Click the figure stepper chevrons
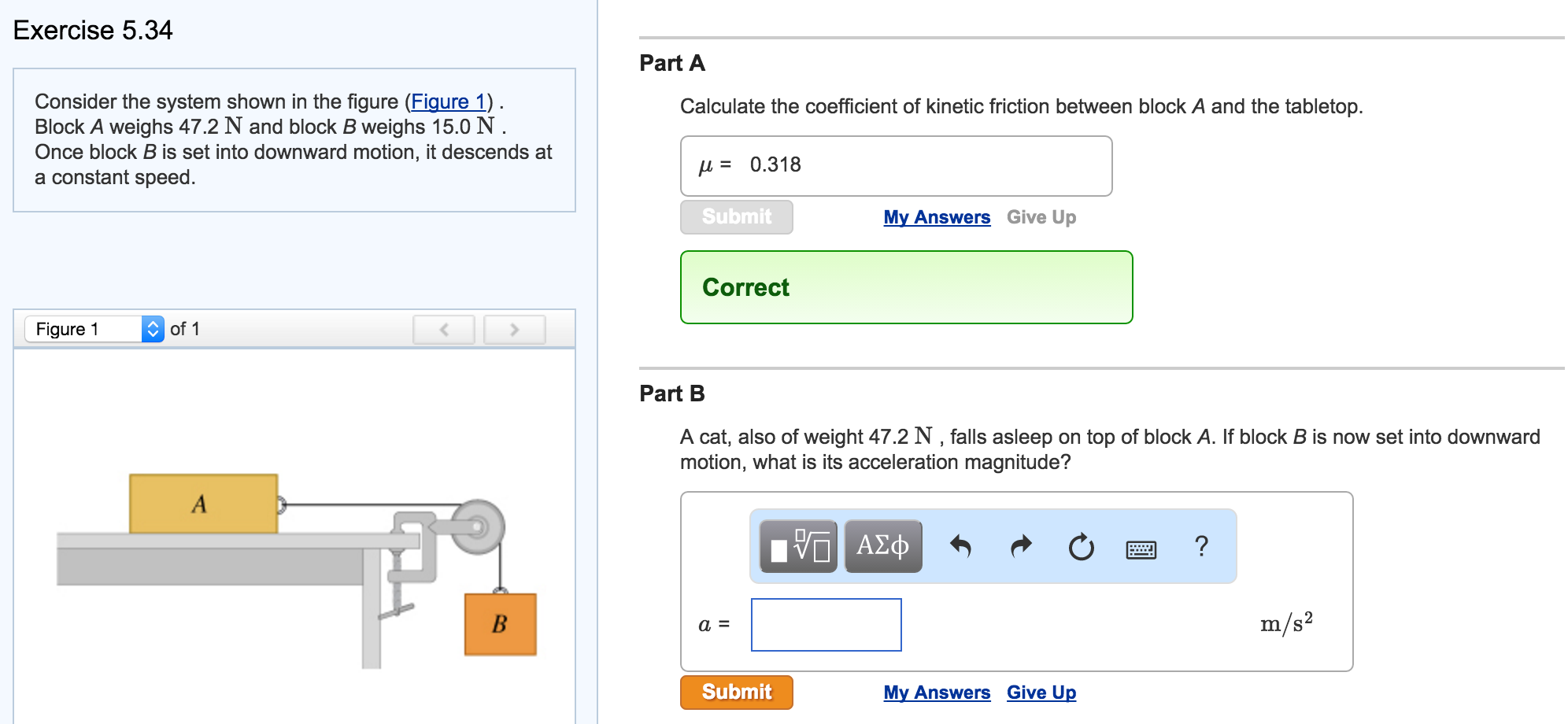This screenshot has height=724, width=1568. click(151, 328)
